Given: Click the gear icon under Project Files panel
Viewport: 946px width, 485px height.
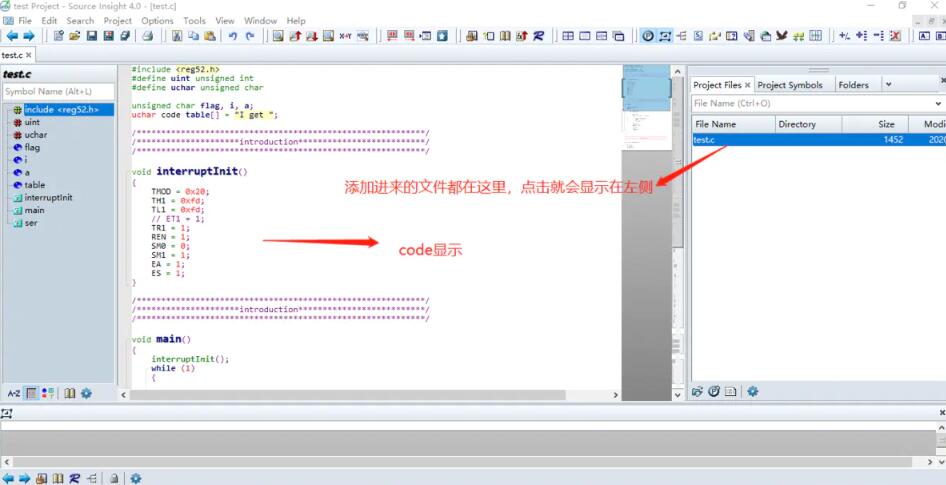Looking at the screenshot, I should 752,391.
